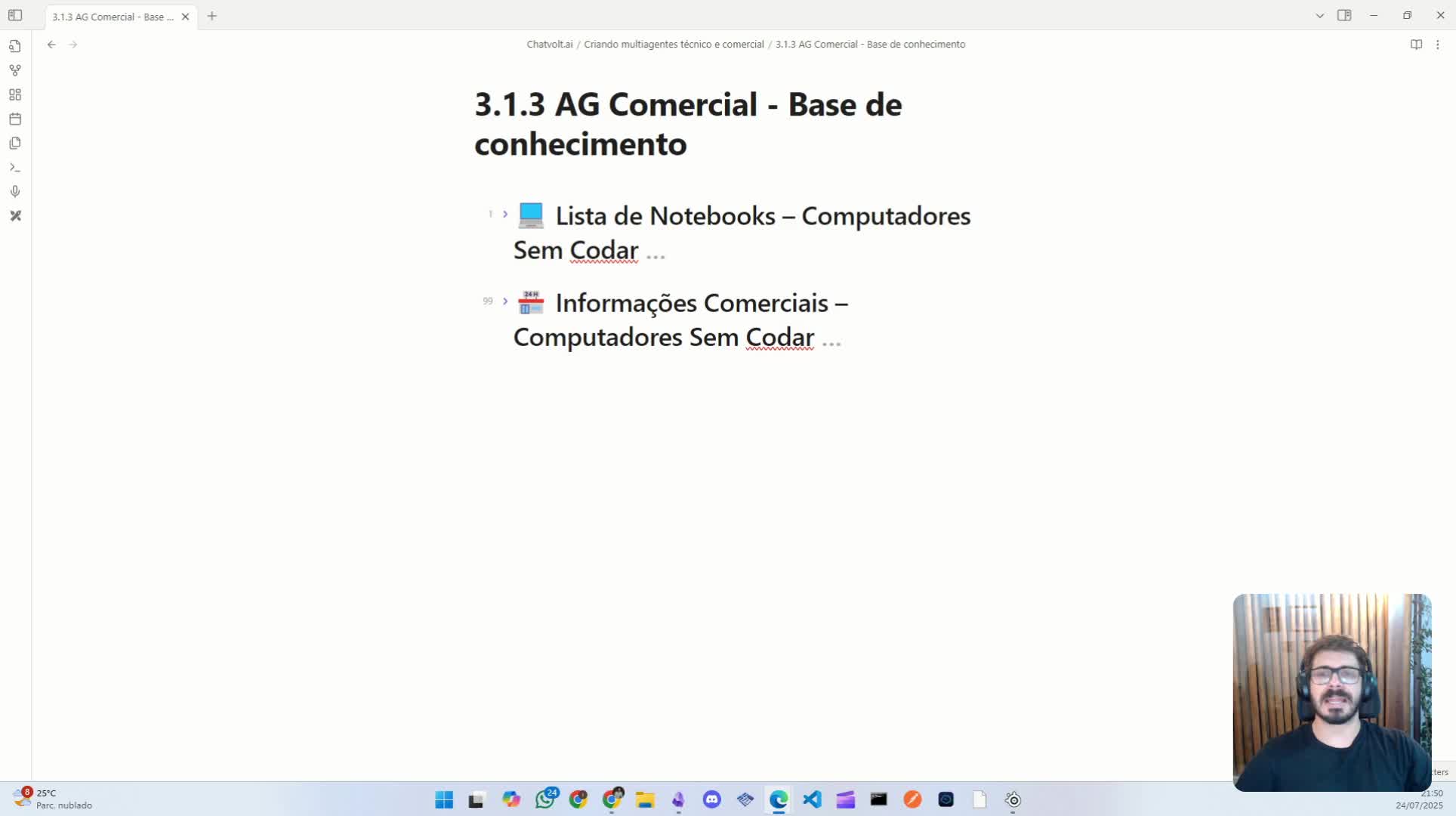
Task: Navigate to the 'Chatvolt.ai' breadcrumb link
Action: [549, 44]
